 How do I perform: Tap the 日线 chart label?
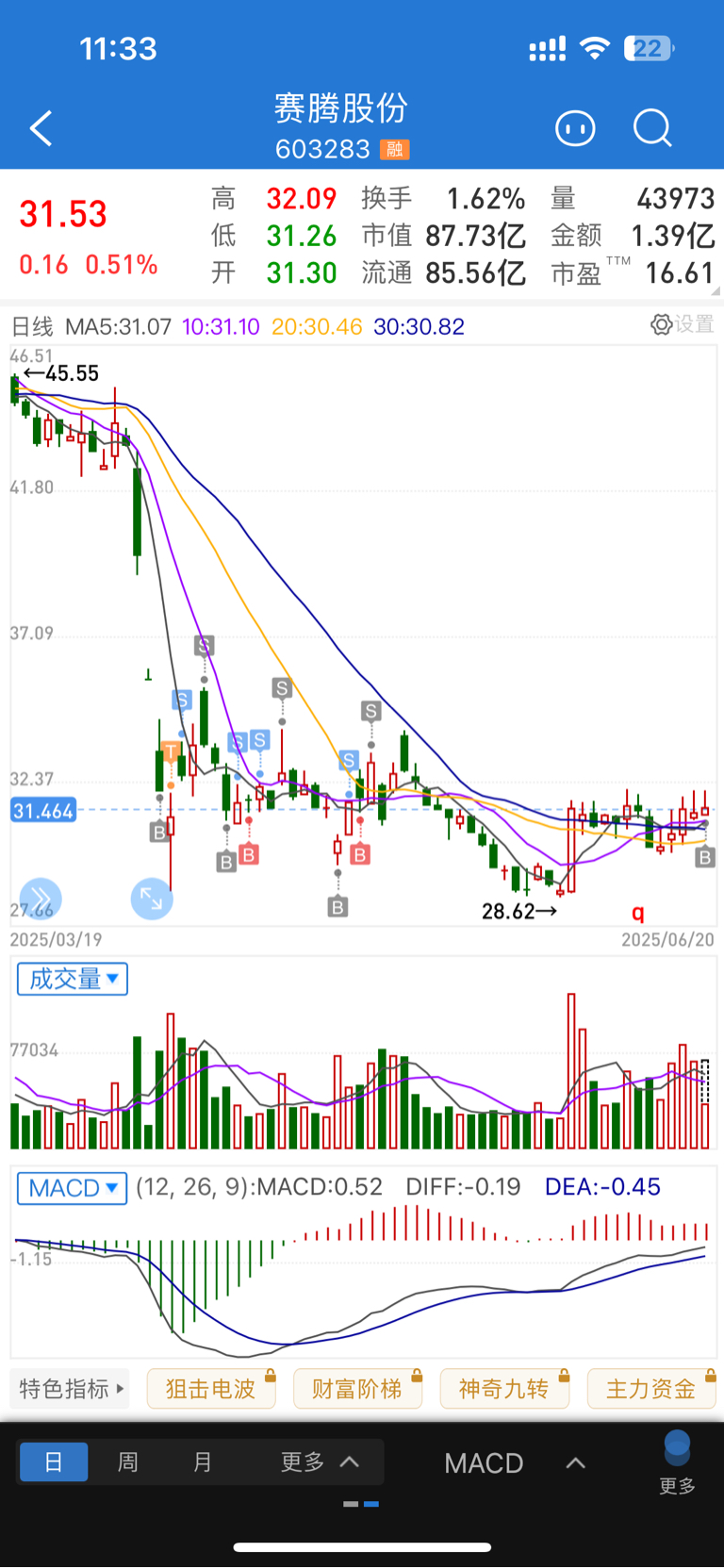pyautogui.click(x=31, y=326)
